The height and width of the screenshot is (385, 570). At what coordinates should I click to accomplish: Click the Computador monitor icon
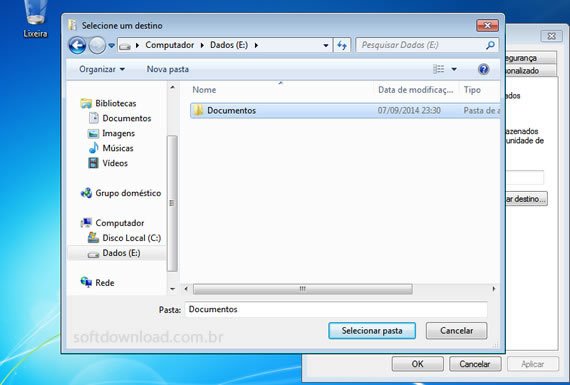[x=86, y=222]
